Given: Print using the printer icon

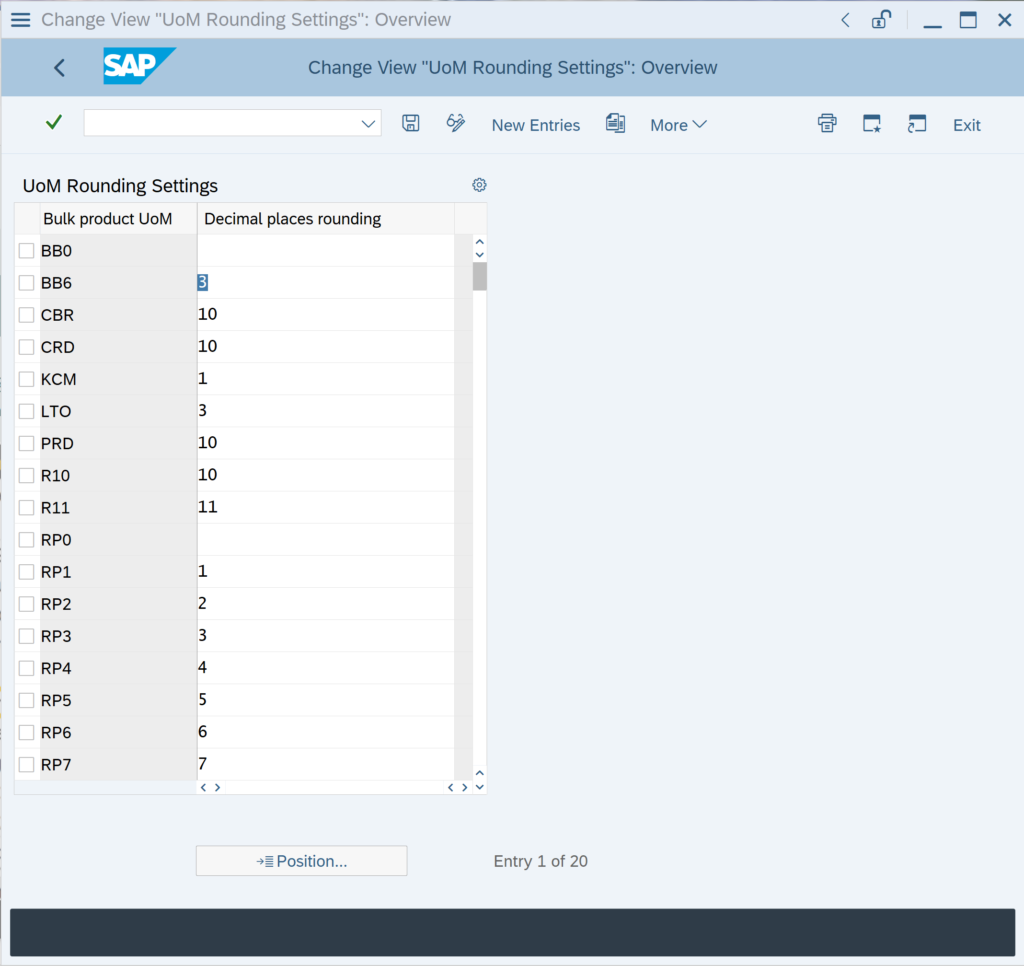Looking at the screenshot, I should 827,123.
